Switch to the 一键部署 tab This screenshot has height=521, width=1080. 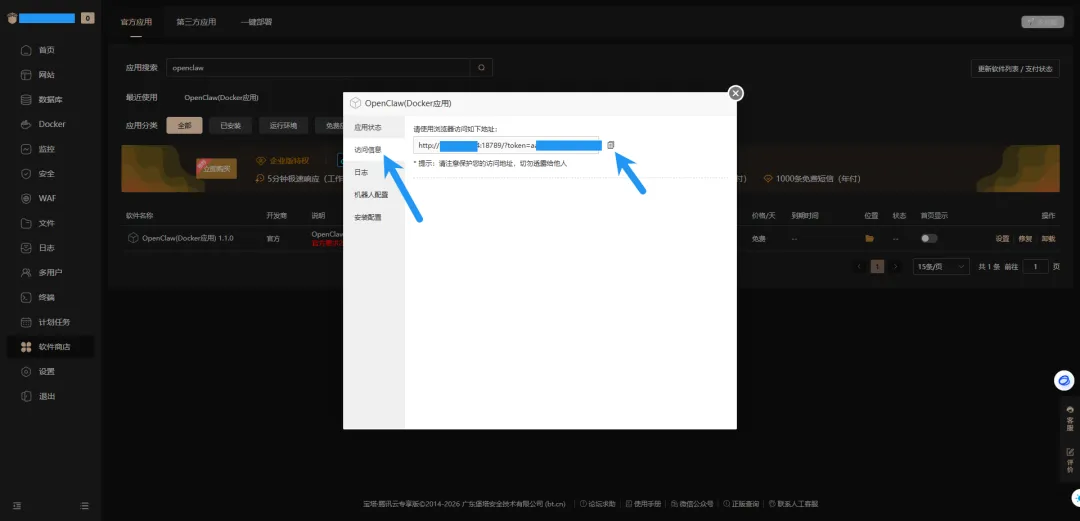pyautogui.click(x=256, y=22)
